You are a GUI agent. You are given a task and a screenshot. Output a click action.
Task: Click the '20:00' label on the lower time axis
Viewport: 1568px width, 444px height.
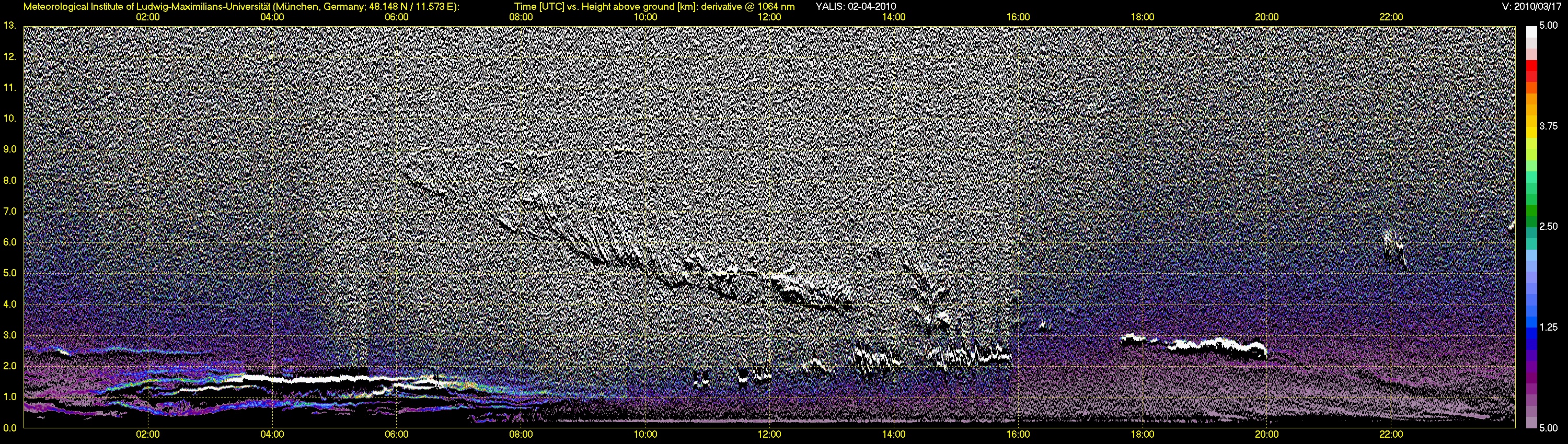tap(1267, 435)
